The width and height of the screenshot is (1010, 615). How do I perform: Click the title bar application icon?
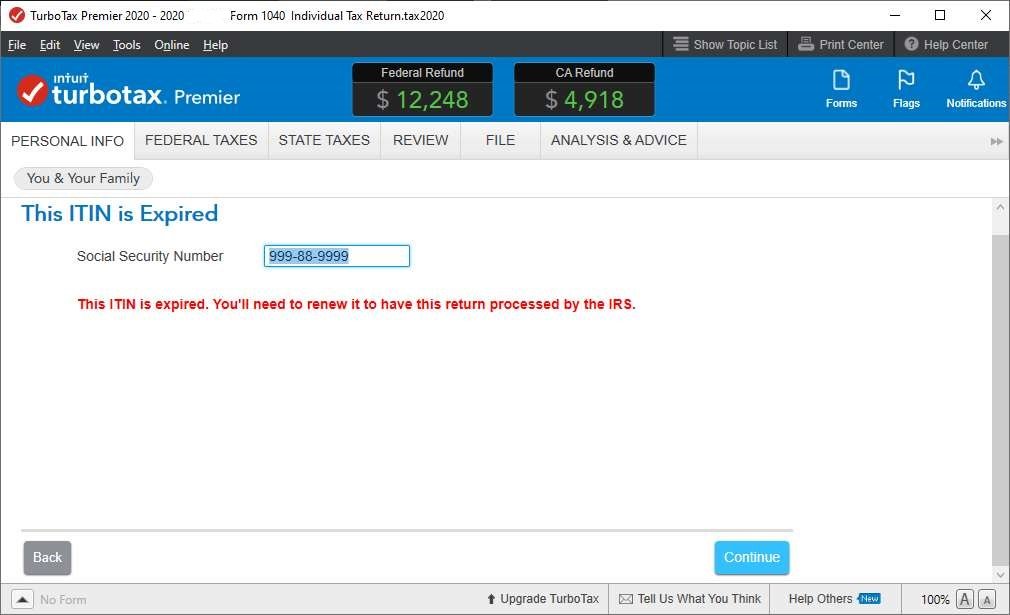tap(17, 15)
